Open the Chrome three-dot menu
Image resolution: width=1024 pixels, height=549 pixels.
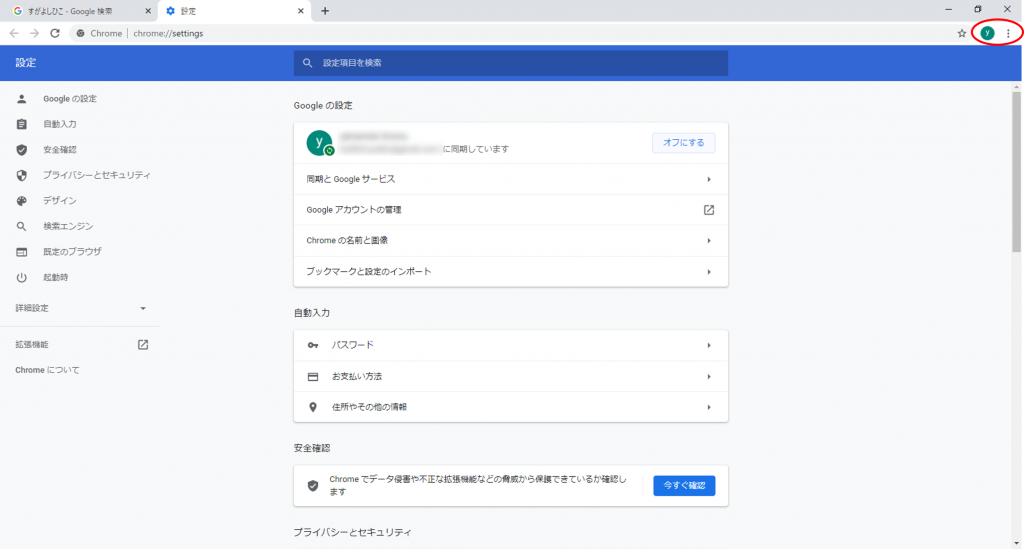[x=1008, y=33]
